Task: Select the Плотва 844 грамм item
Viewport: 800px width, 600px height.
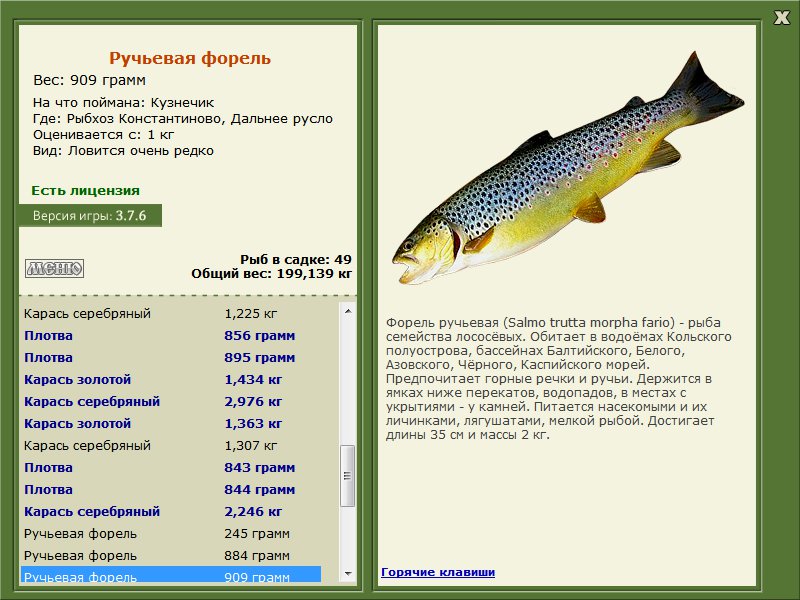Action: (x=170, y=490)
